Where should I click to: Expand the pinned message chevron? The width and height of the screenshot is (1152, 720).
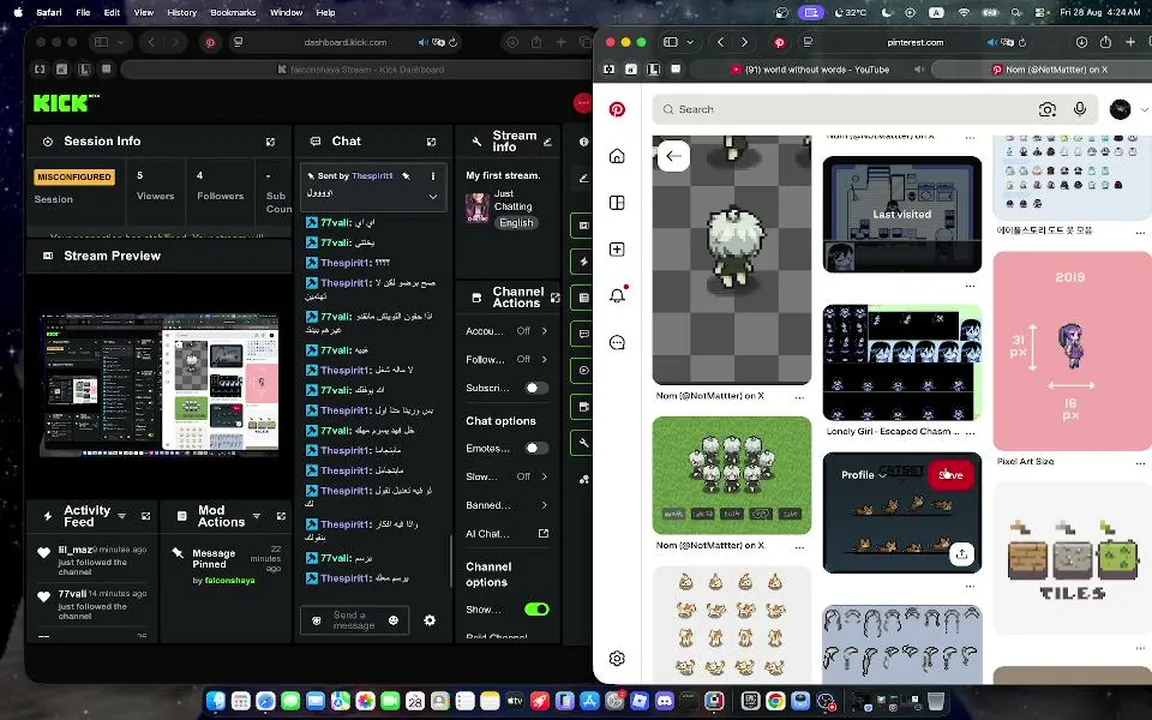(433, 196)
